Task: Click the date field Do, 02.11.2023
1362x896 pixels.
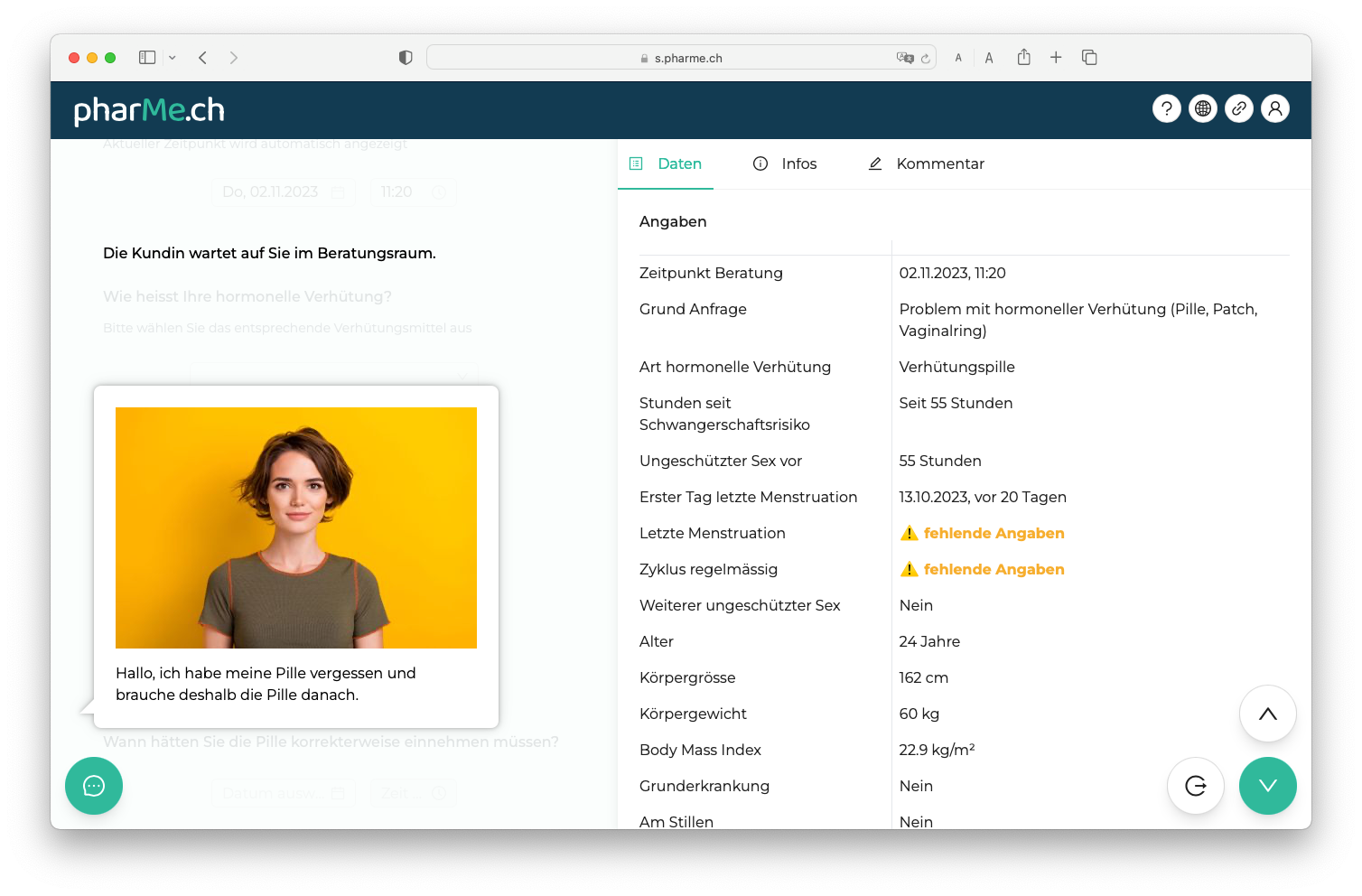Action: [284, 191]
